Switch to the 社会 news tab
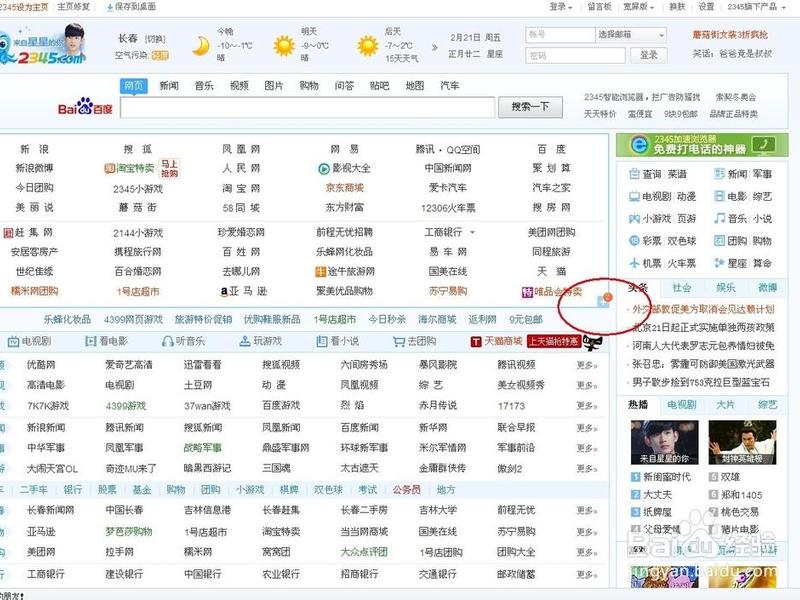The width and height of the screenshot is (800, 600). pyautogui.click(x=682, y=288)
